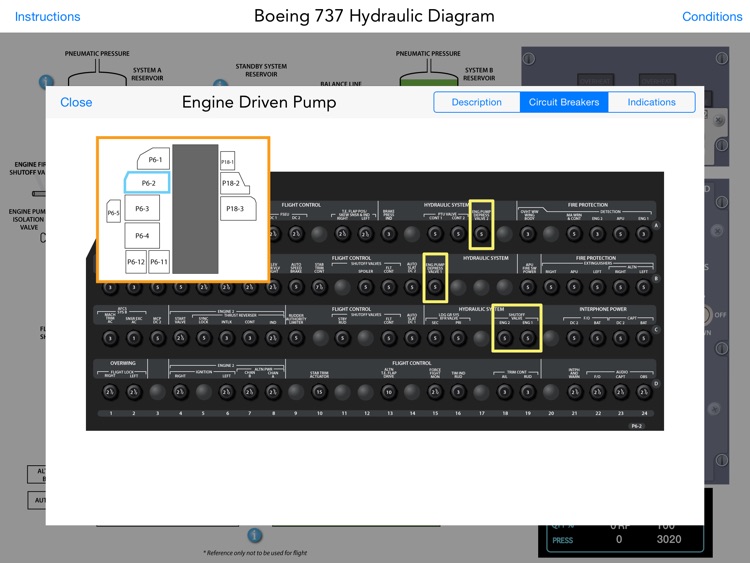
Task: Open the Instructions link
Action: [x=47, y=16]
